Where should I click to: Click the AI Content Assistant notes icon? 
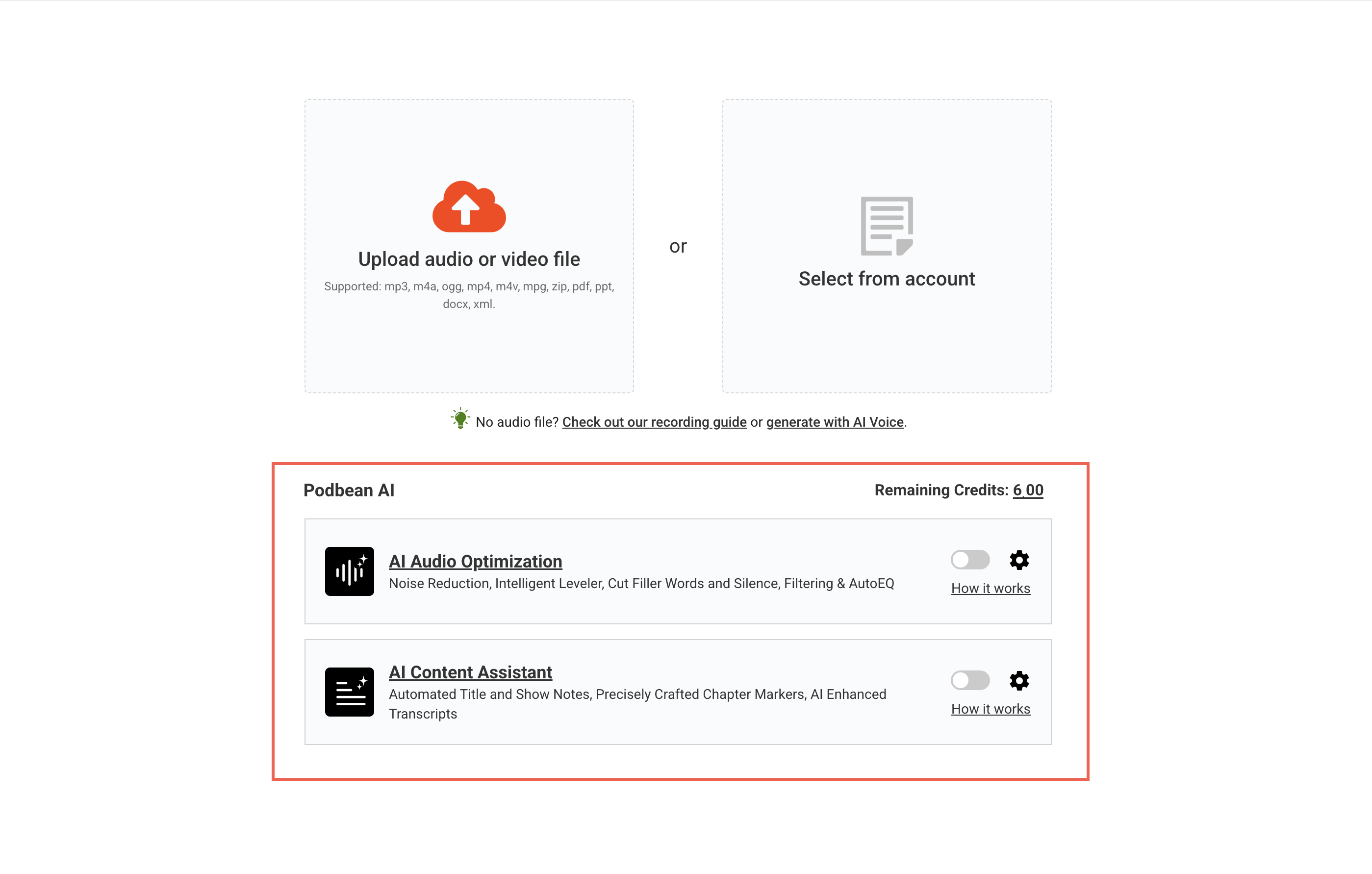coord(349,692)
